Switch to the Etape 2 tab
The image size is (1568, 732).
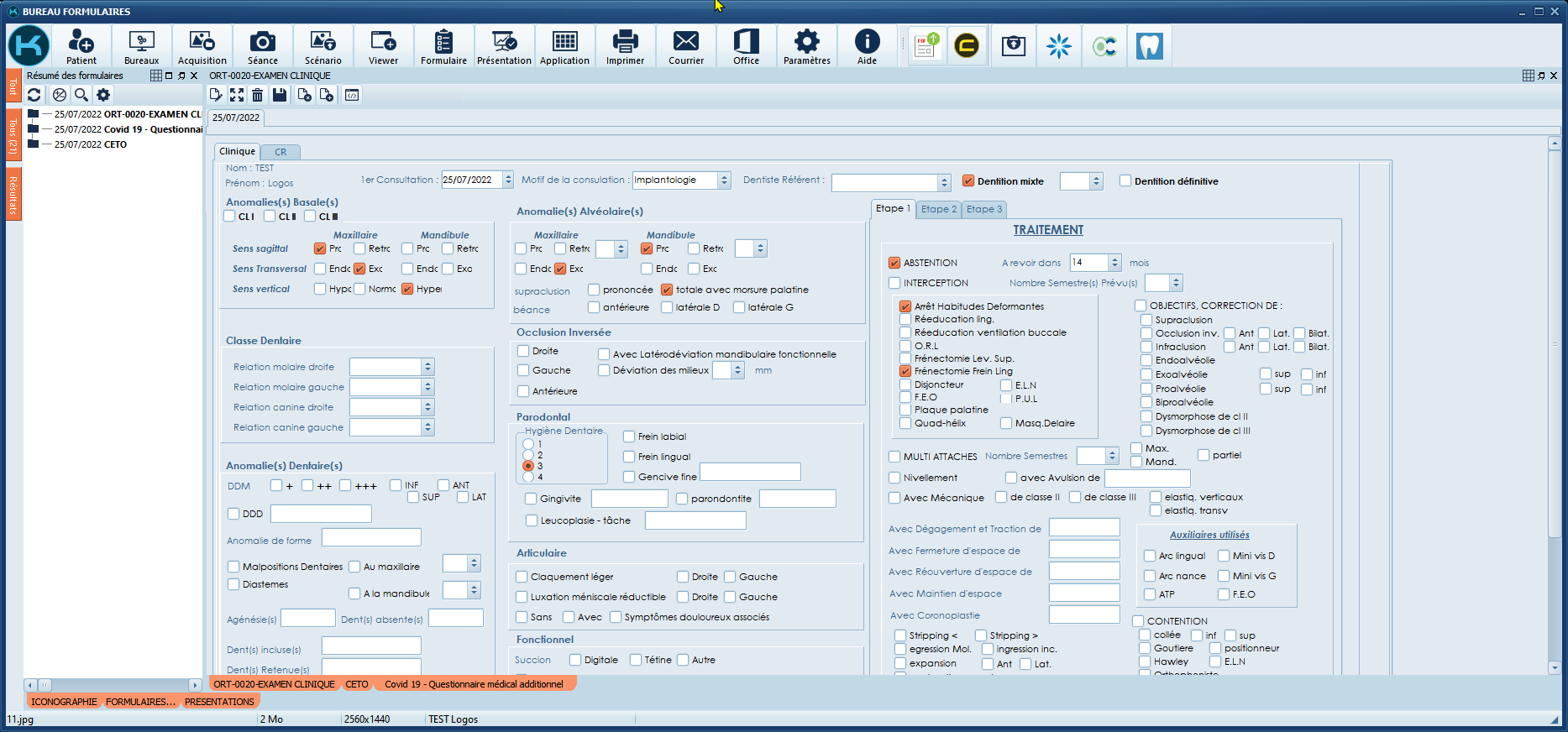[x=938, y=209]
